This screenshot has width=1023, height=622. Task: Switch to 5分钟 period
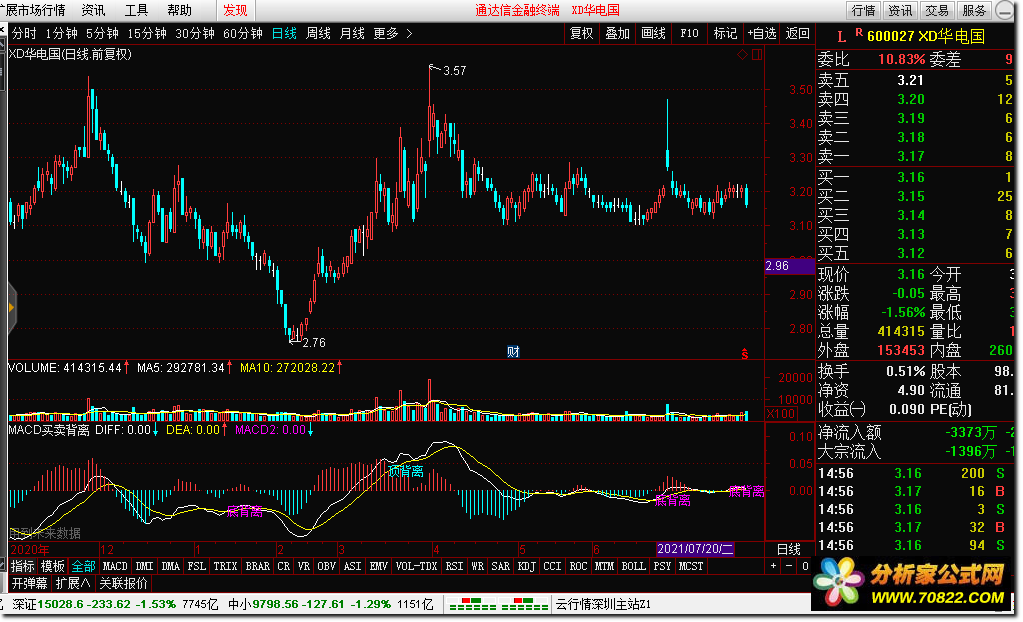point(102,33)
